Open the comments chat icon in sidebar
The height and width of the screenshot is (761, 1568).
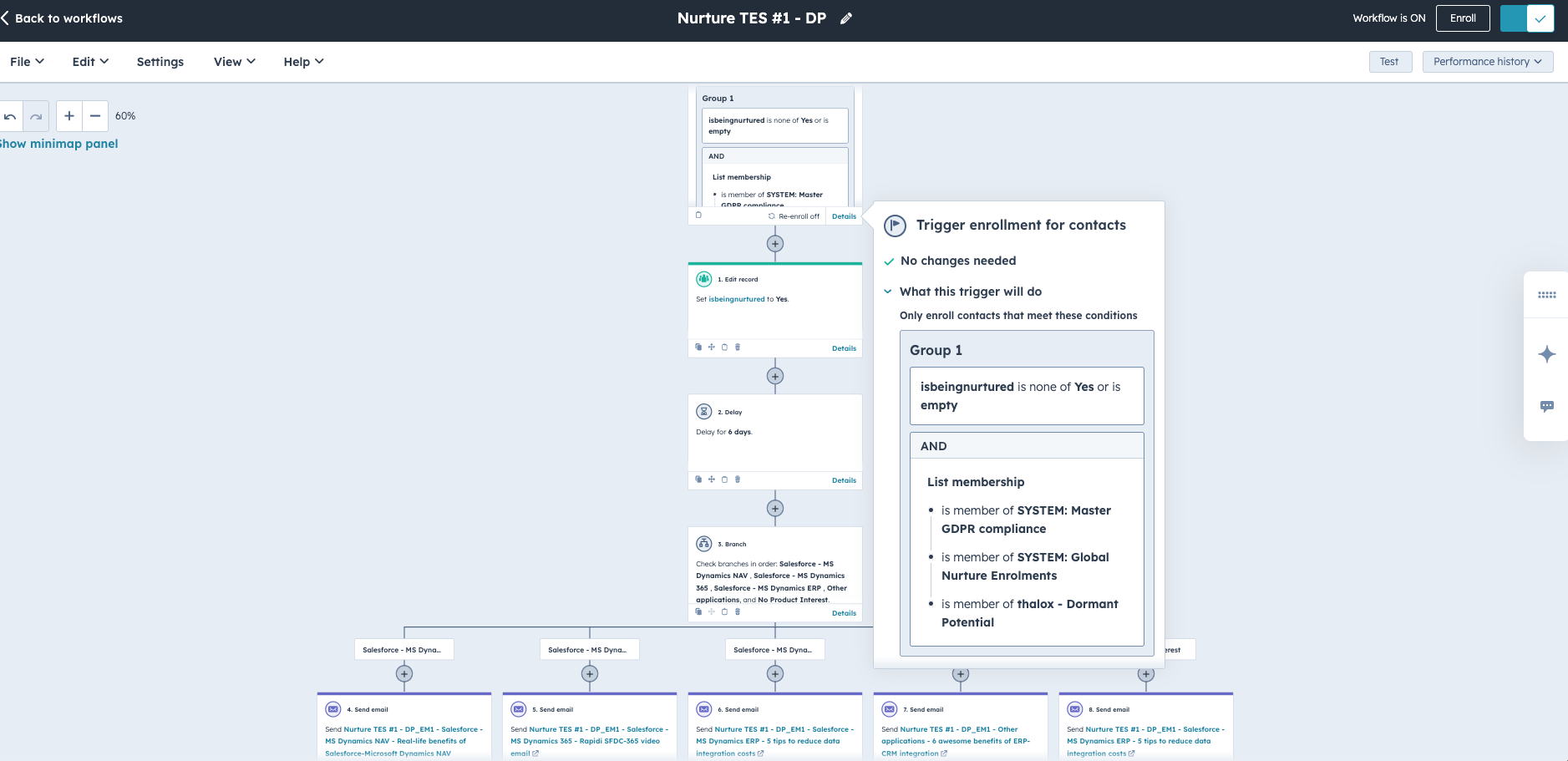(1547, 406)
